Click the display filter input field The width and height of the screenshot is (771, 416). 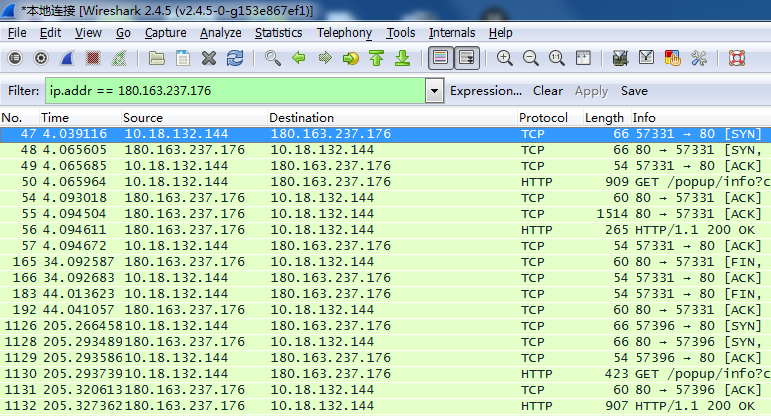235,91
